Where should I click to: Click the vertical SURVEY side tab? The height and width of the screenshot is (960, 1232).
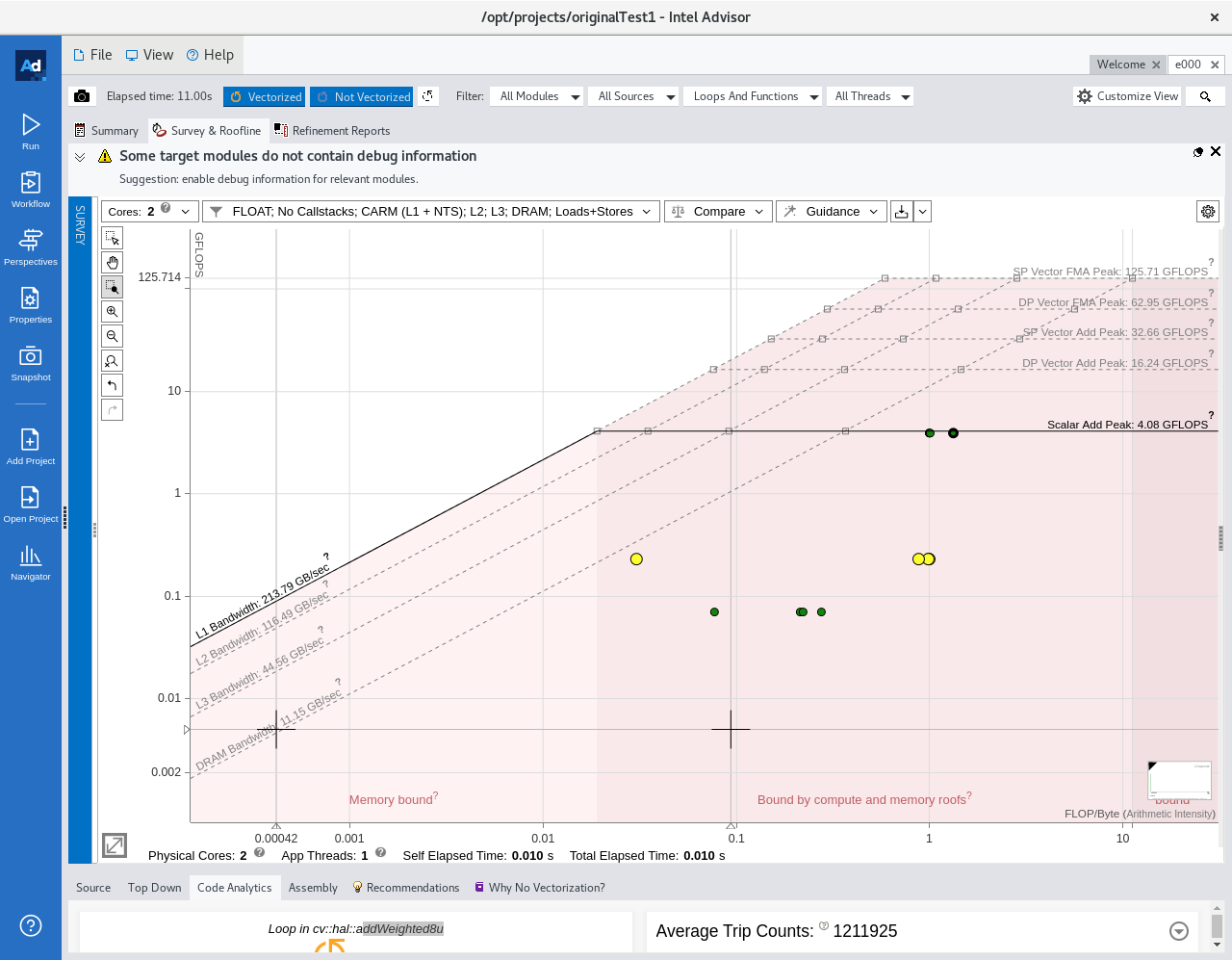pos(80,530)
